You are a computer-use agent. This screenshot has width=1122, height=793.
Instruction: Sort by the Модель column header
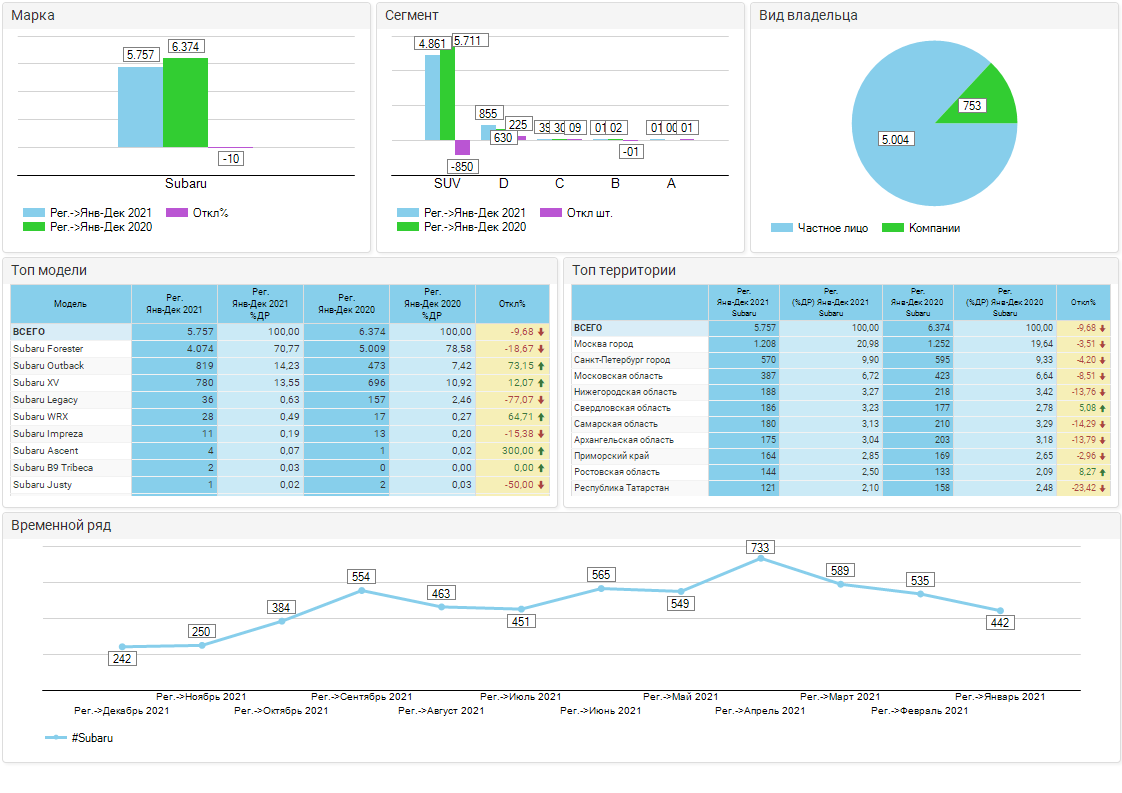point(70,304)
